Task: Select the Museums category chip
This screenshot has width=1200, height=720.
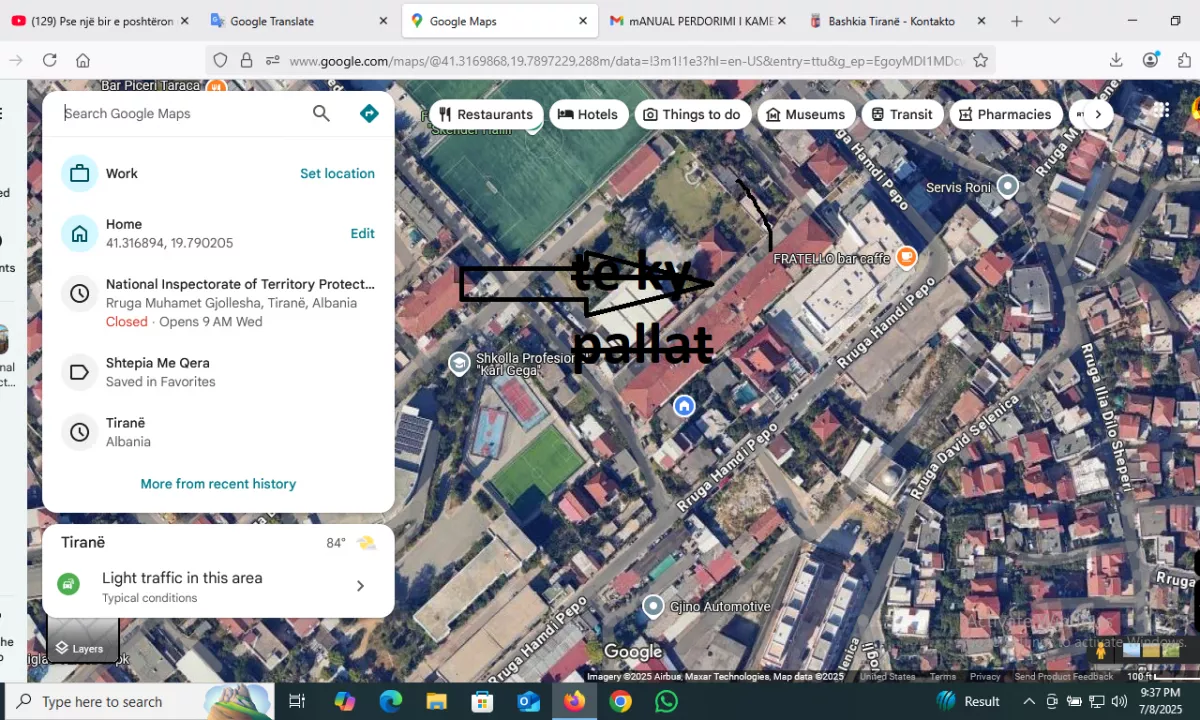Action: 806,114
